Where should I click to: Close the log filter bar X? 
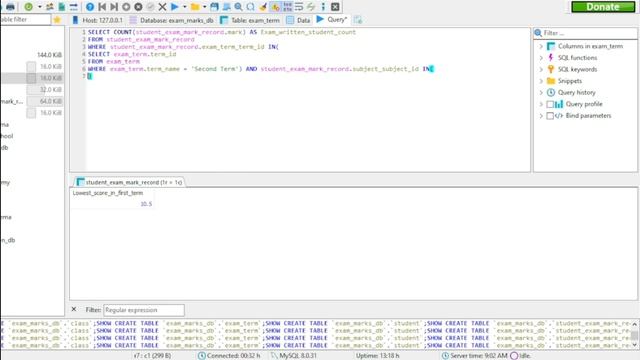click(74, 309)
